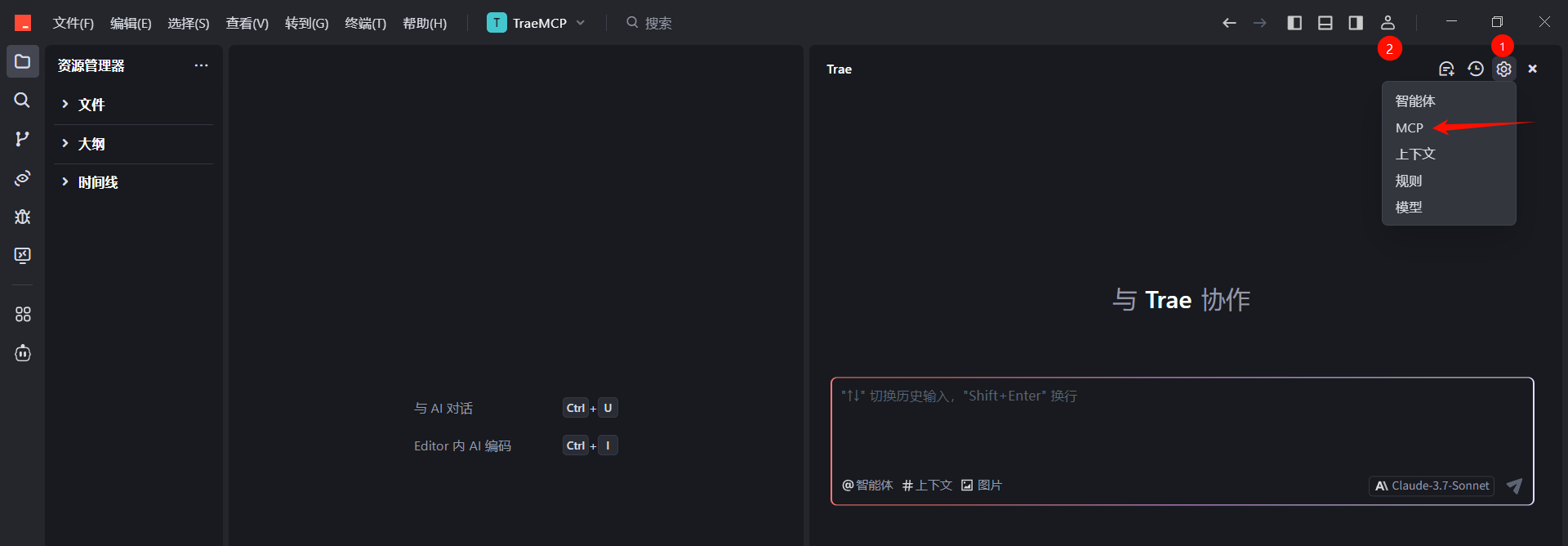Open the 转到(G) menu
Image resolution: width=1568 pixels, height=546 pixels.
pyautogui.click(x=306, y=23)
